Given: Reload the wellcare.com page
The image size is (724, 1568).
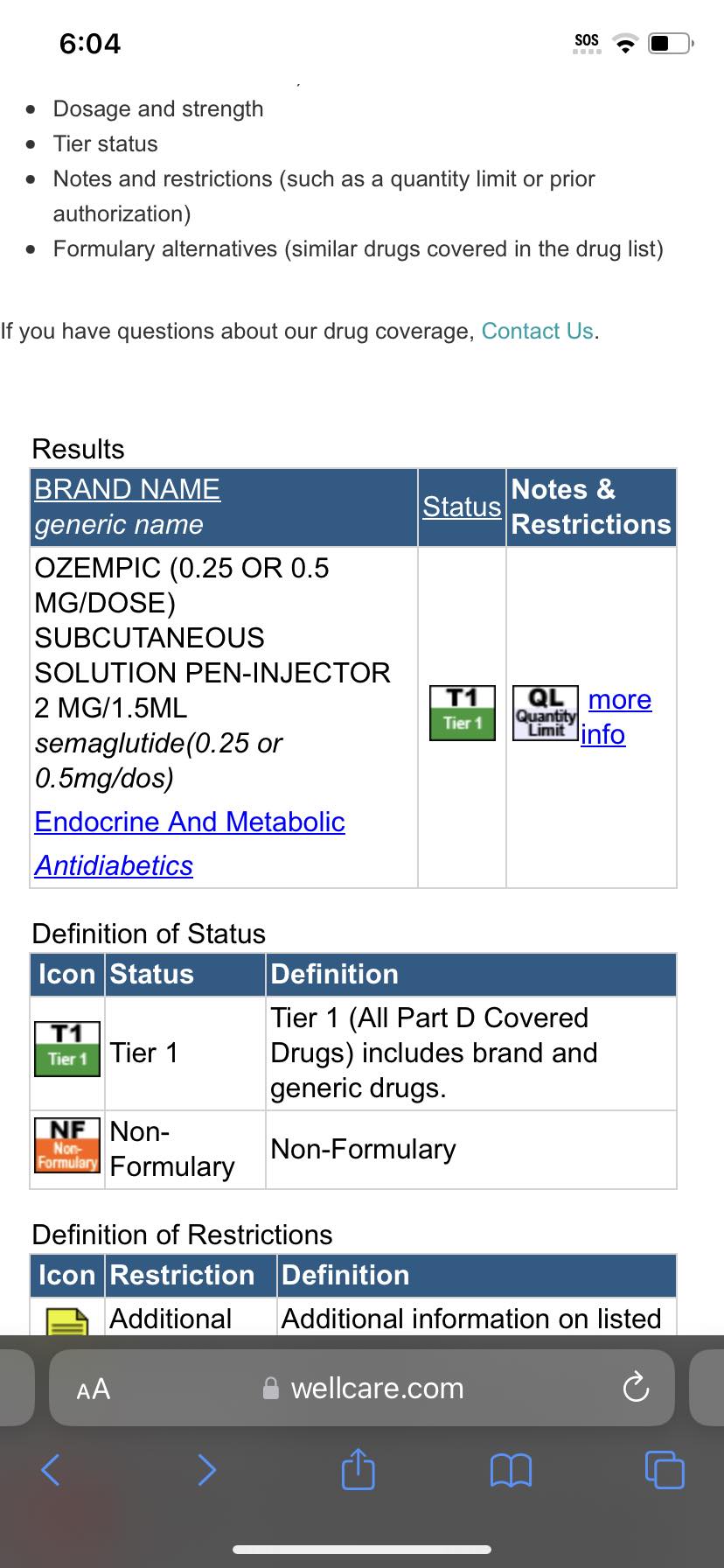Looking at the screenshot, I should pos(636,1387).
